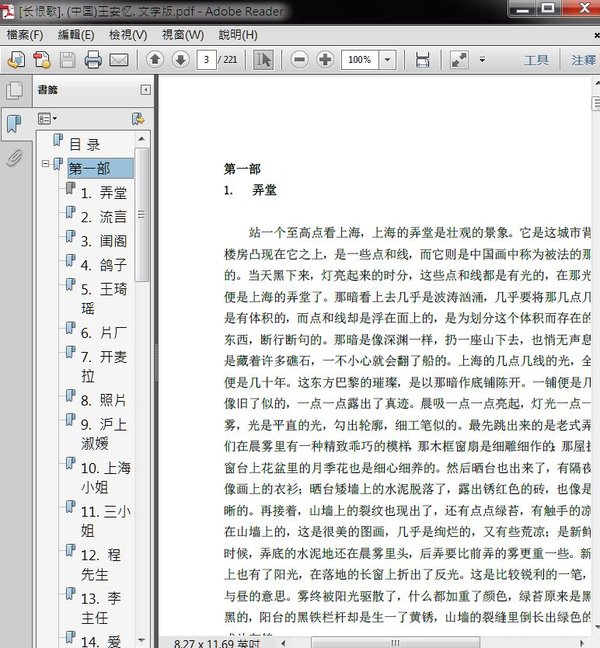
Task: Open the Page Thumbnails panel icon
Action: (x=14, y=91)
